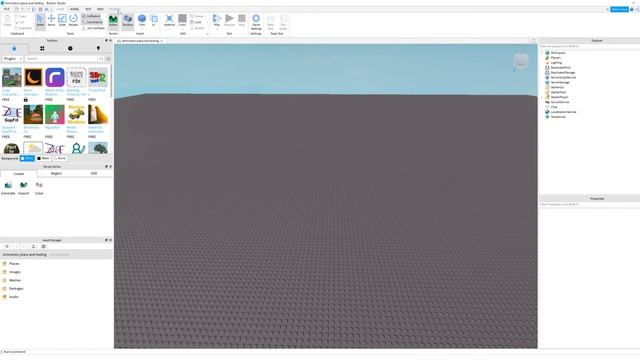Image resolution: width=640 pixels, height=360 pixels.
Task: Open Terrain Editor Region tab
Action: tap(56, 173)
